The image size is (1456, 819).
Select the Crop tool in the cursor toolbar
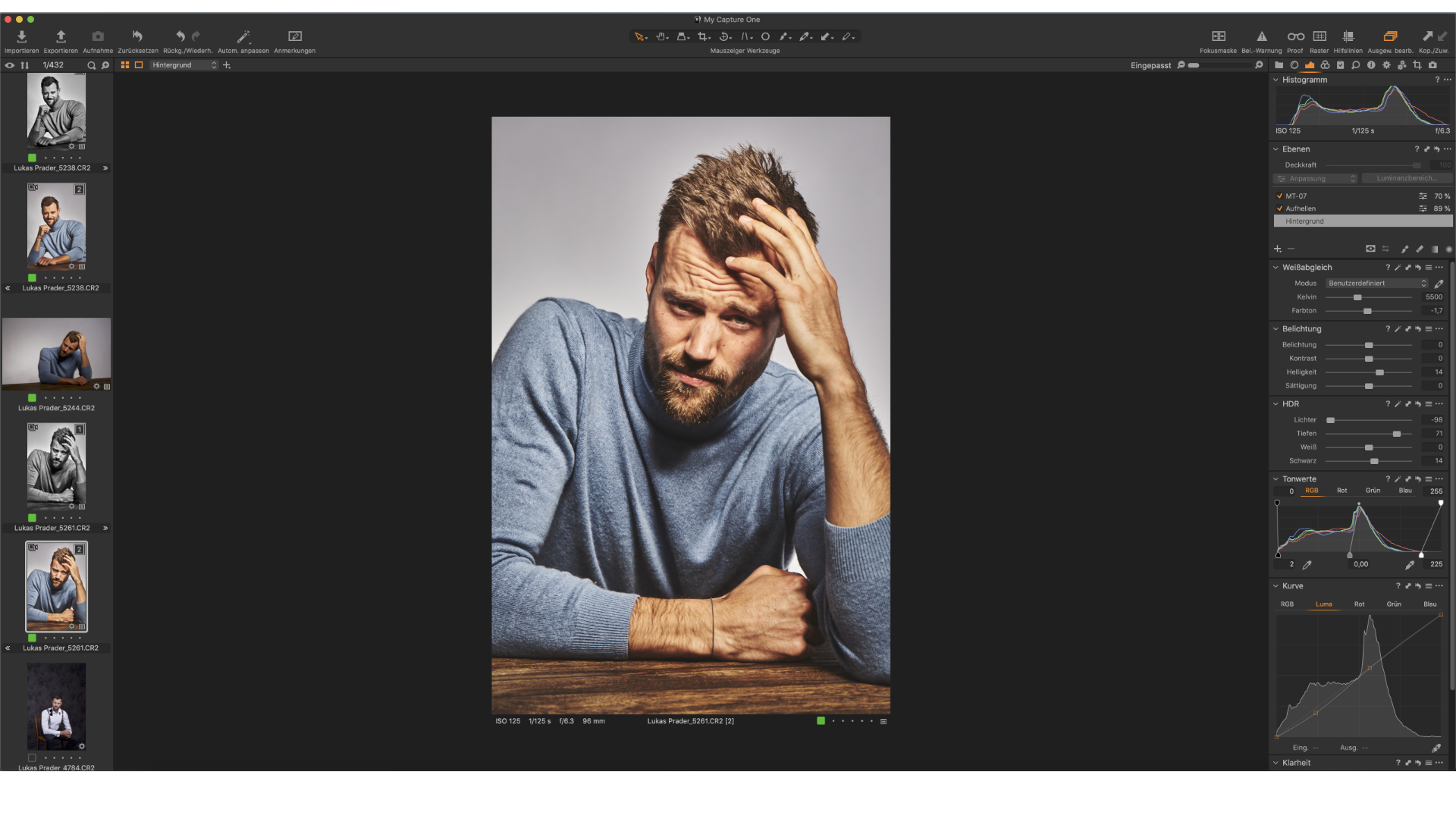tap(702, 36)
